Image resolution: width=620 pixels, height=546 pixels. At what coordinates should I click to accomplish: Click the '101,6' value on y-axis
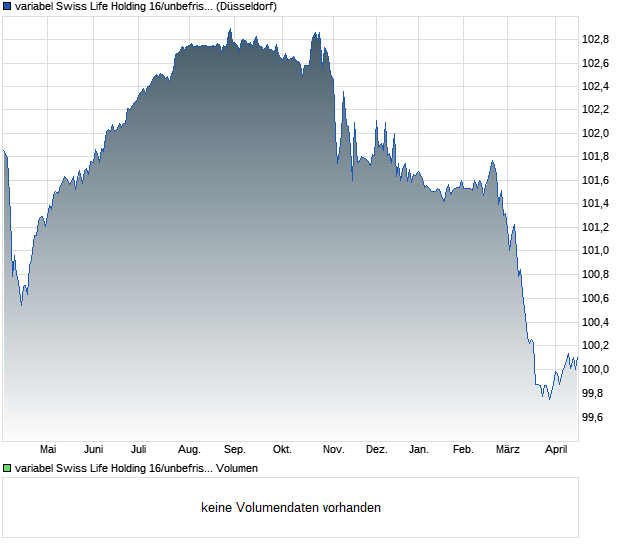tap(595, 180)
